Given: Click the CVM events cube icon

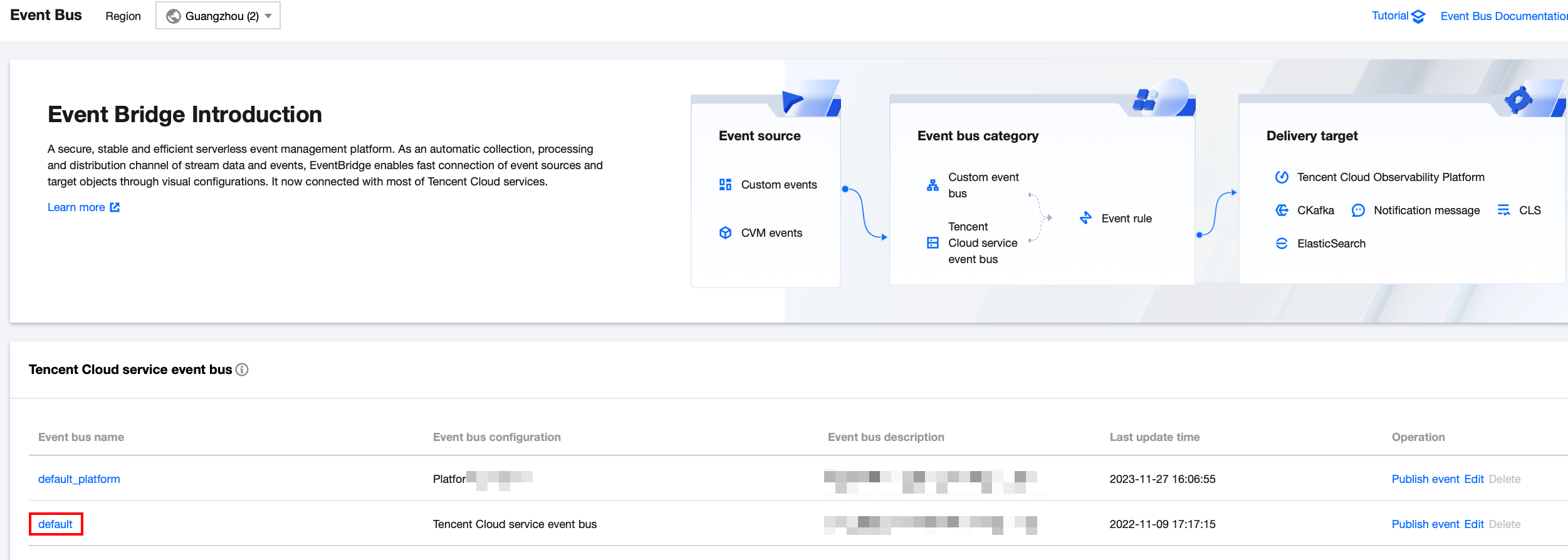Looking at the screenshot, I should click(x=725, y=233).
